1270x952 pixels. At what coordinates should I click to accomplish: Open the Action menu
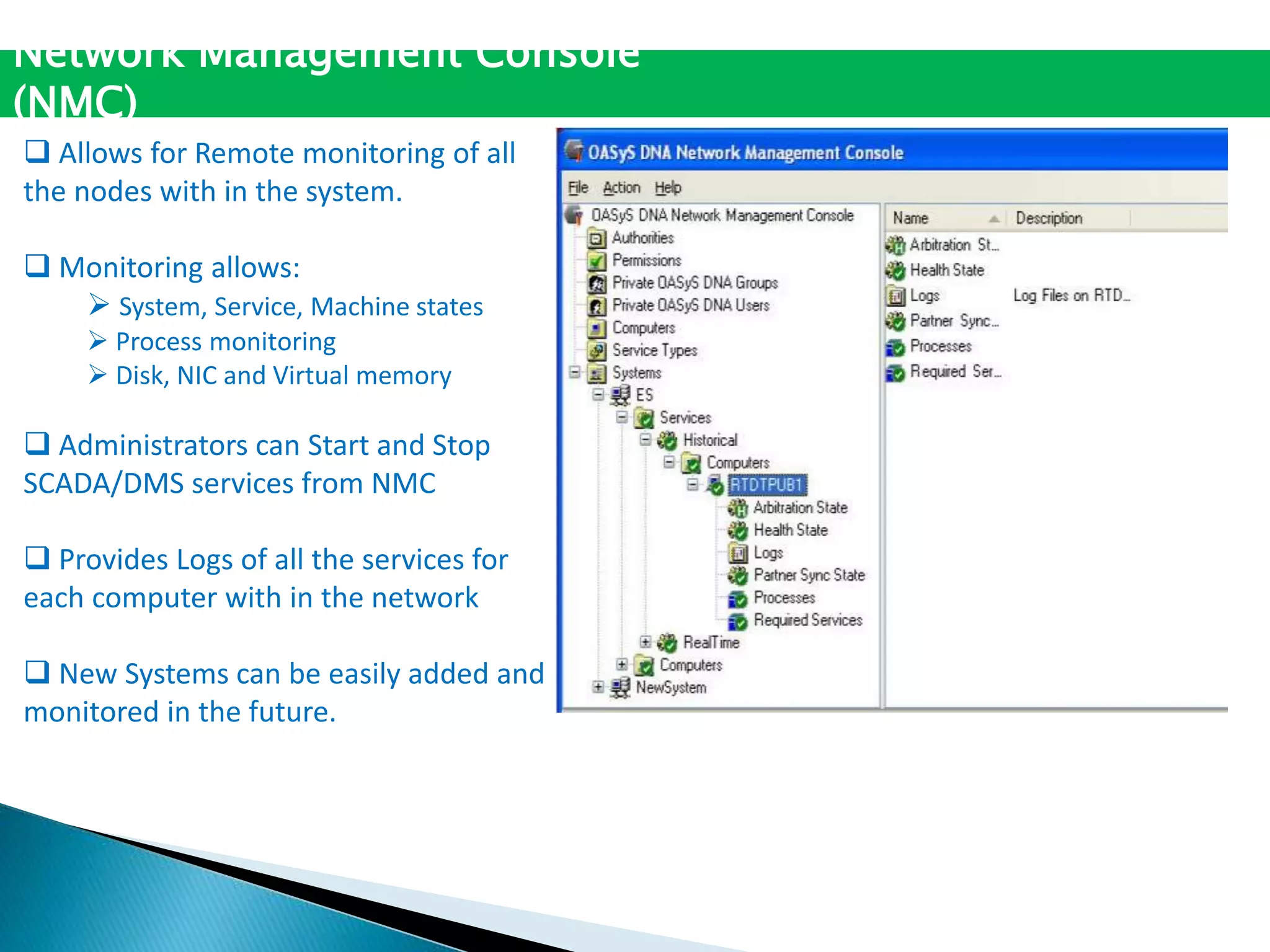[621, 187]
